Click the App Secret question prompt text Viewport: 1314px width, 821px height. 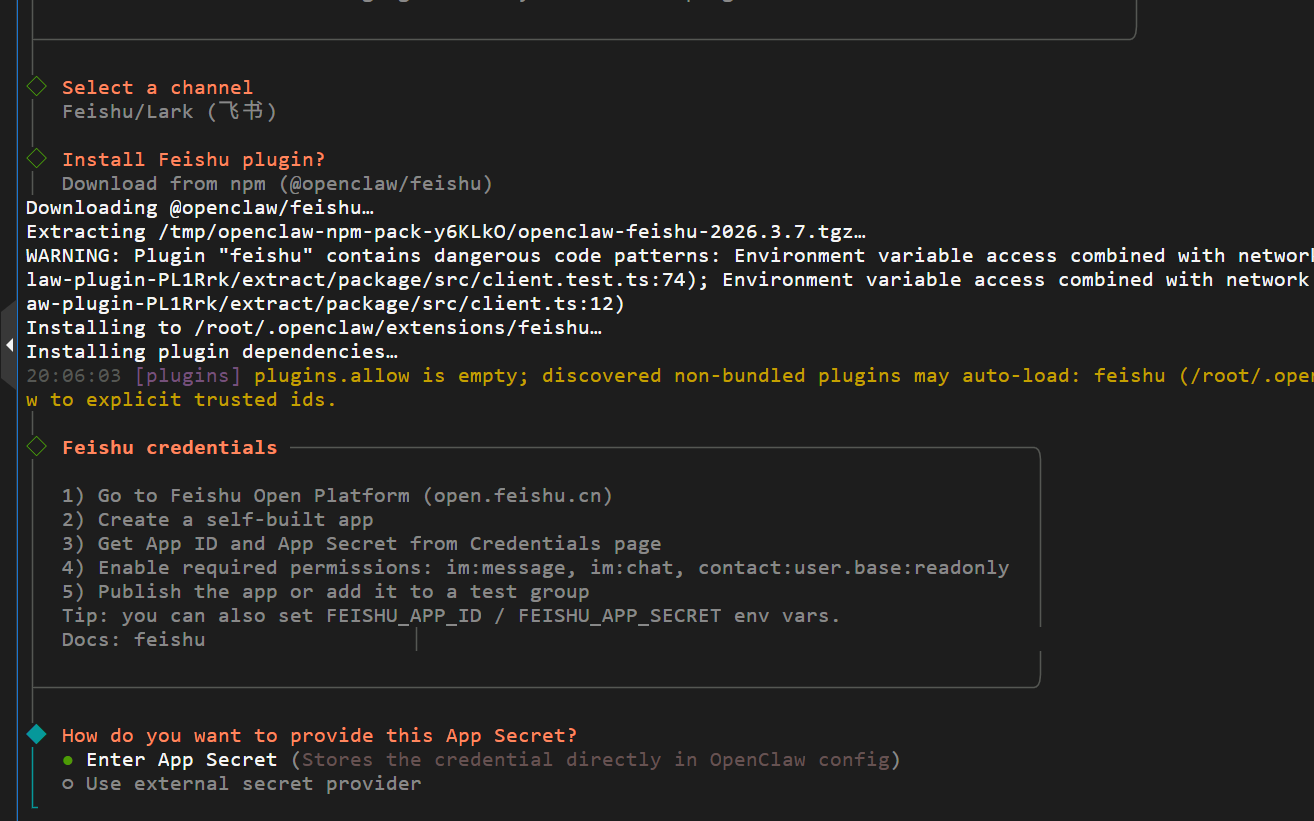coord(319,736)
